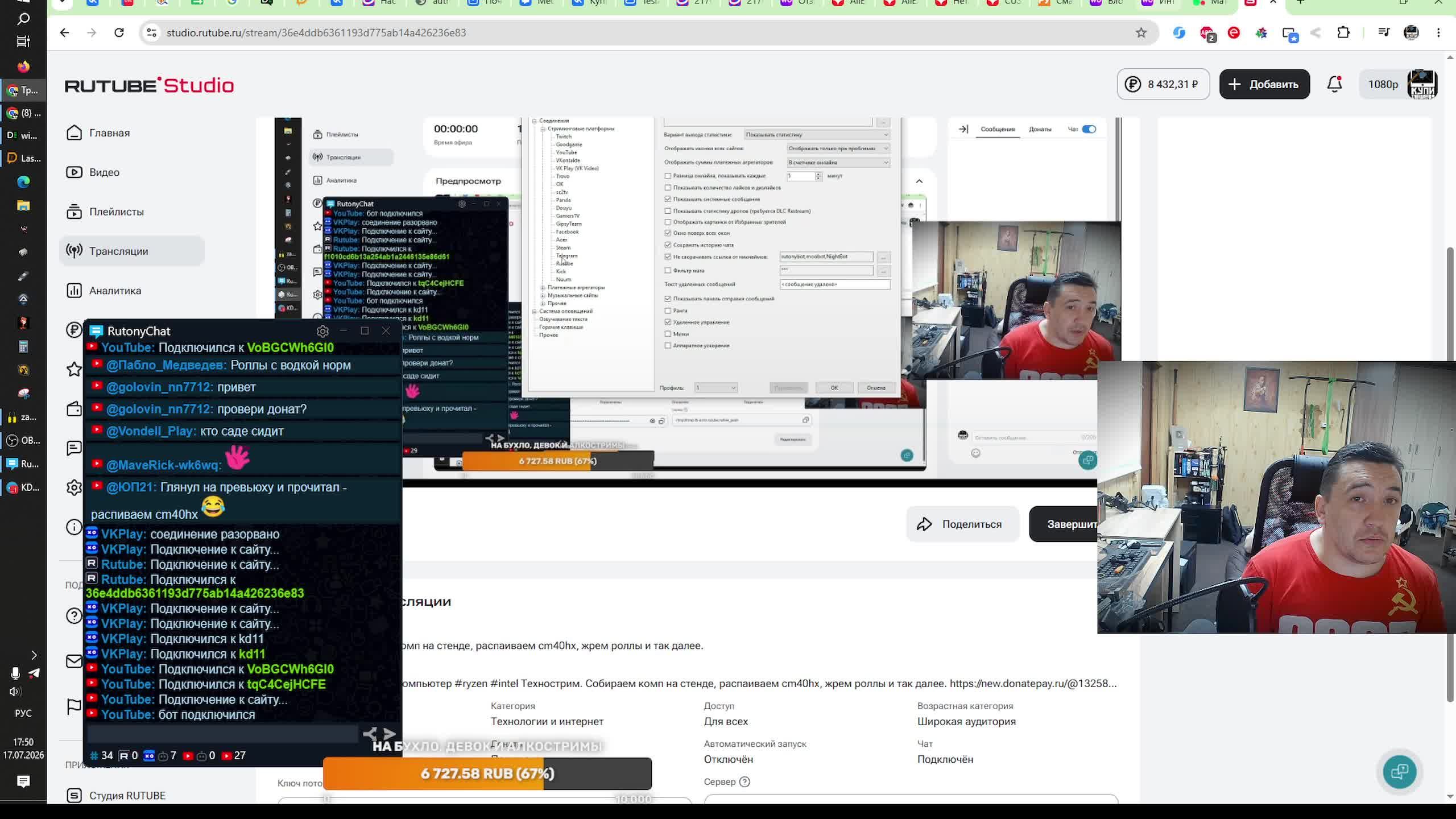Click the total viewers count 34 in RutonyChat
This screenshot has width=1456, height=819.
coord(101,755)
